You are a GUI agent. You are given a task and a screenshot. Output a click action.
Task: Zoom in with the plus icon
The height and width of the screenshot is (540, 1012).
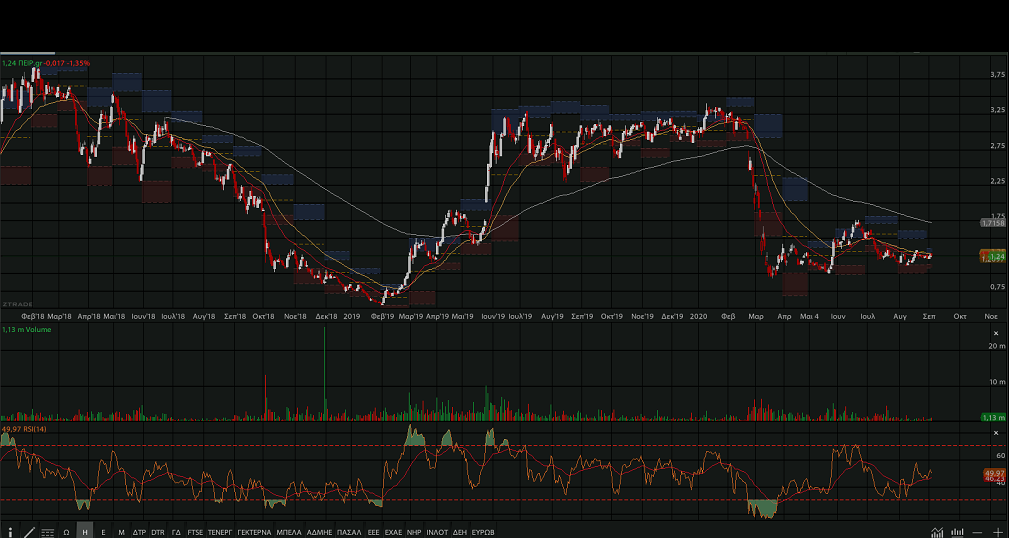997,532
